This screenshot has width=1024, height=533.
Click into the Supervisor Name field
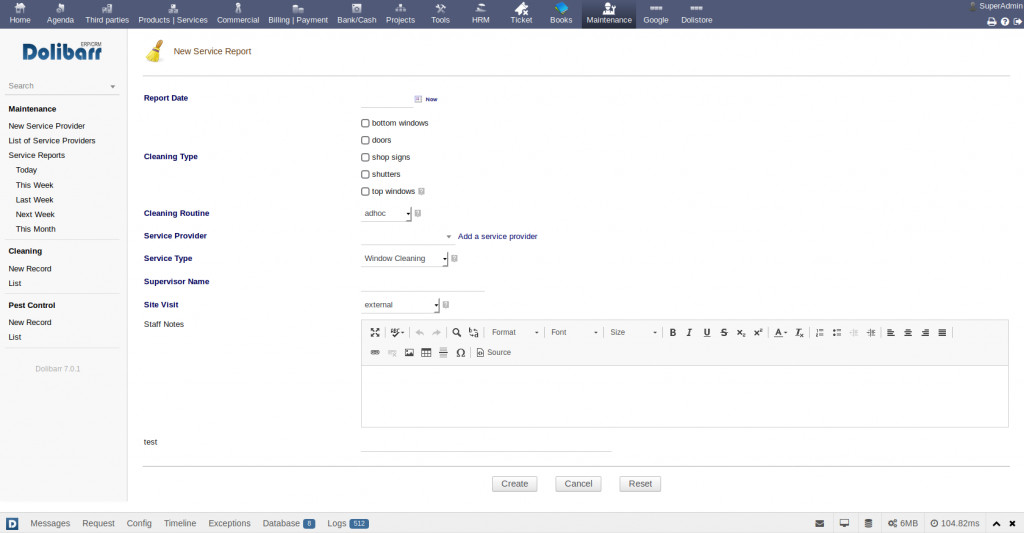coord(422,282)
